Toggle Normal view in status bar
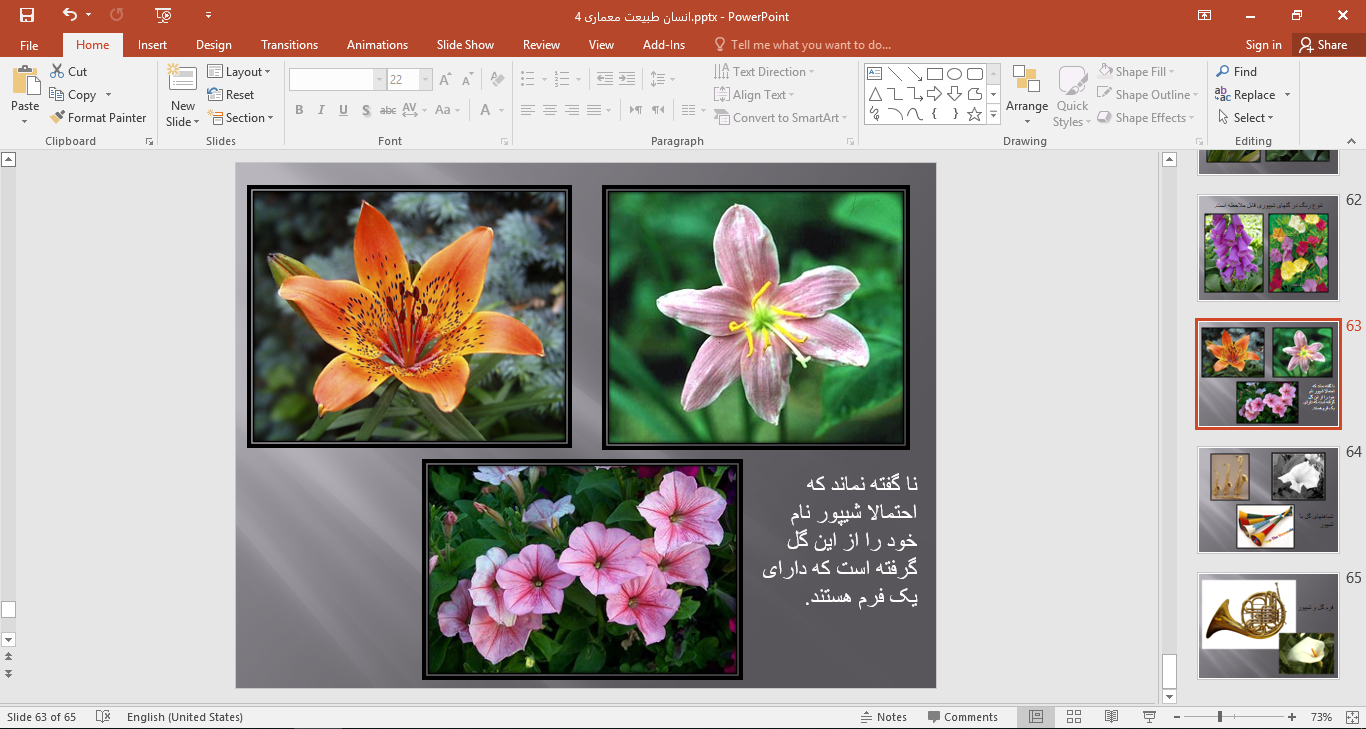The height and width of the screenshot is (729, 1366). (x=1036, y=717)
